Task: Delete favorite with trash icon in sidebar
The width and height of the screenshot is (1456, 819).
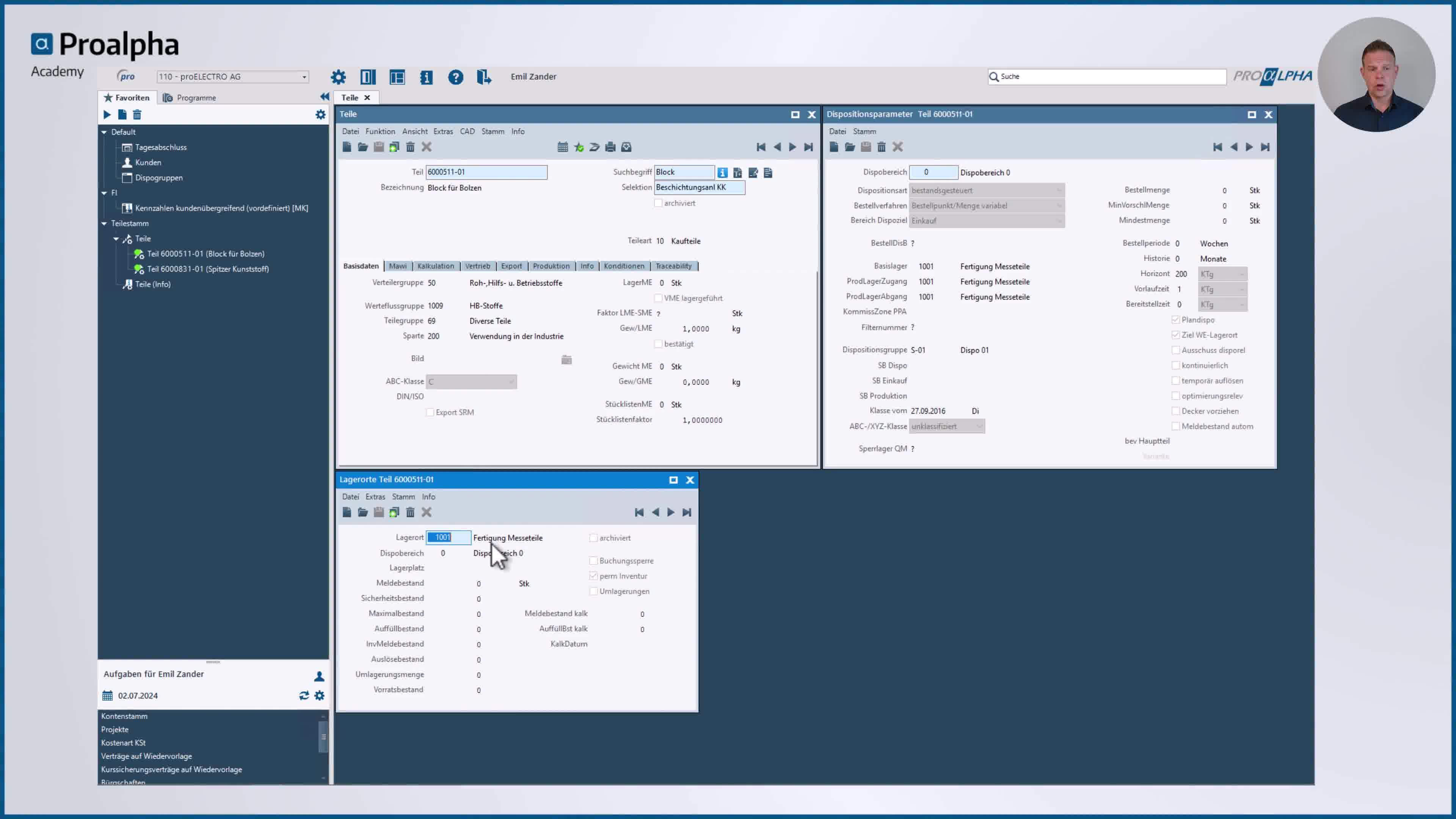Action: 137,115
